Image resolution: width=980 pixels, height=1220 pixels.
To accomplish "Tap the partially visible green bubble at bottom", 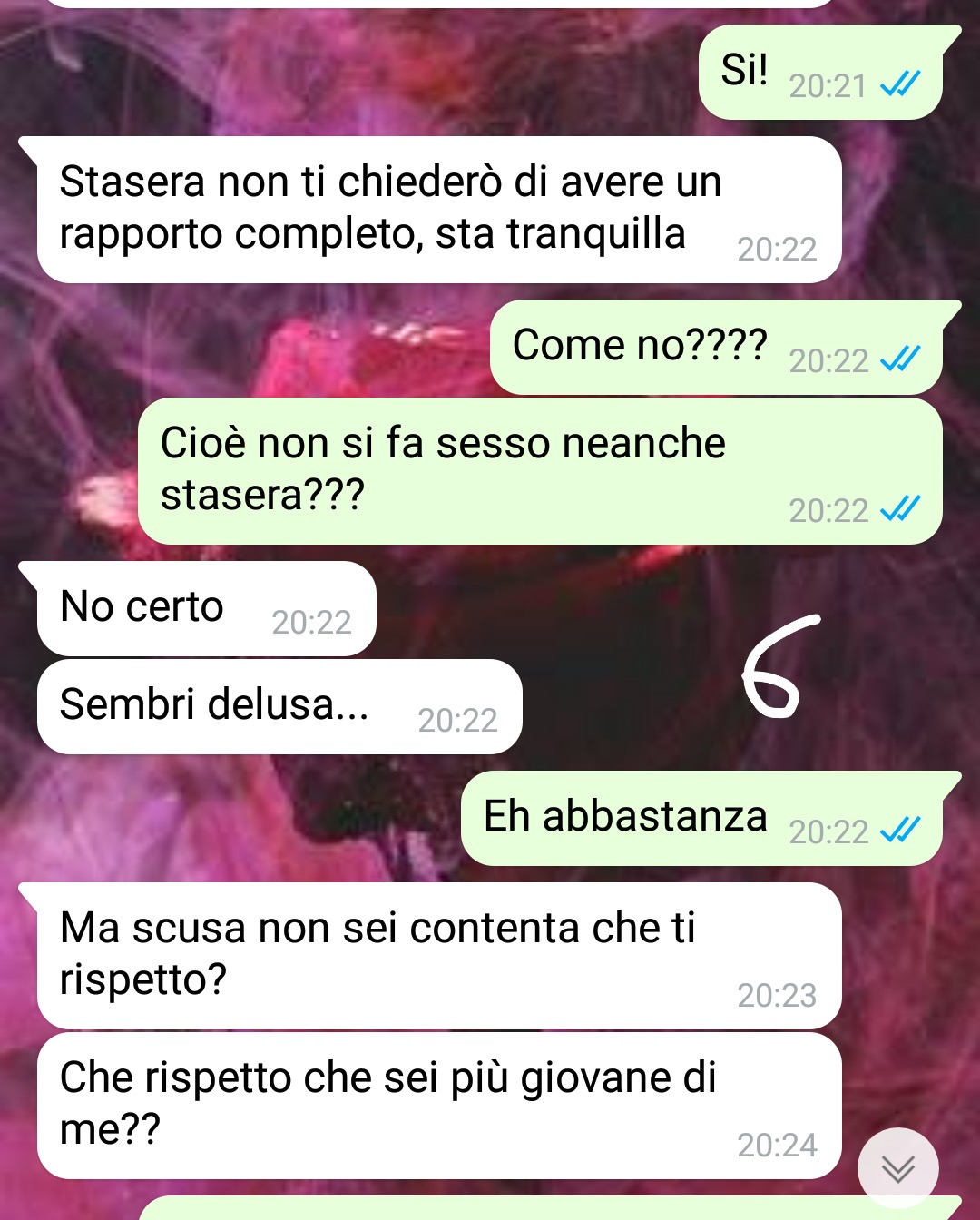I will [550, 1209].
